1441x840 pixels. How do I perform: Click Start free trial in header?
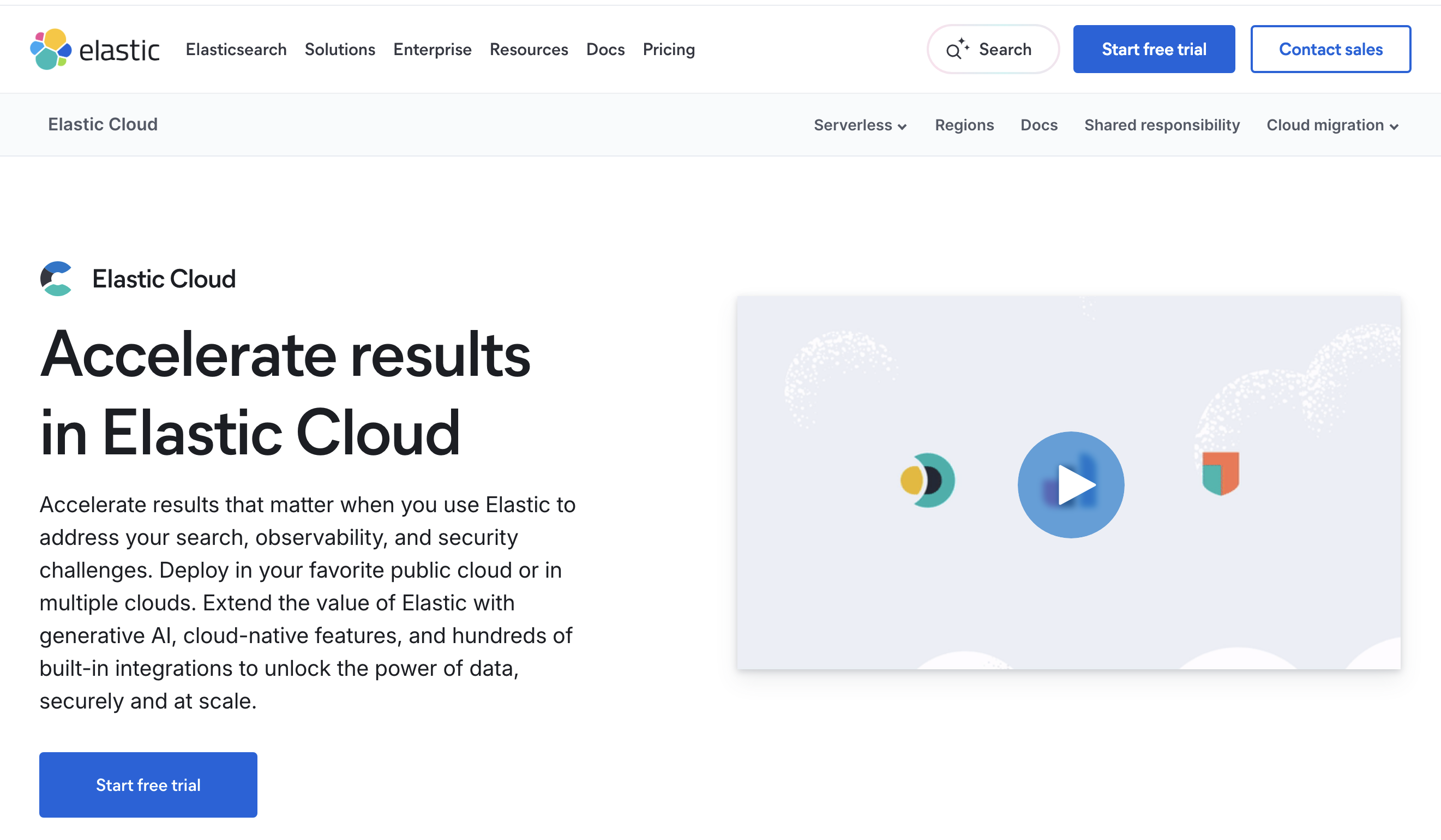(x=1154, y=49)
